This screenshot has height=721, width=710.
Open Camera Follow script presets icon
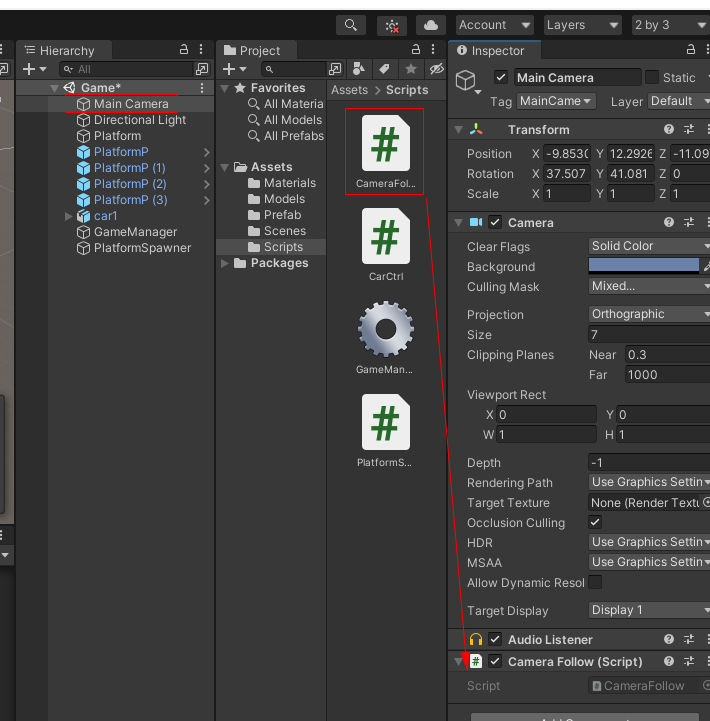tap(689, 661)
